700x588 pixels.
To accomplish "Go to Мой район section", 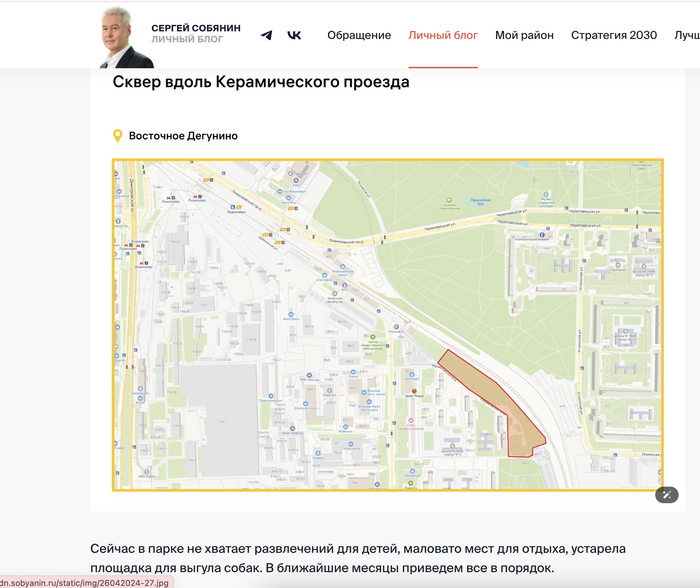I will point(524,35).
